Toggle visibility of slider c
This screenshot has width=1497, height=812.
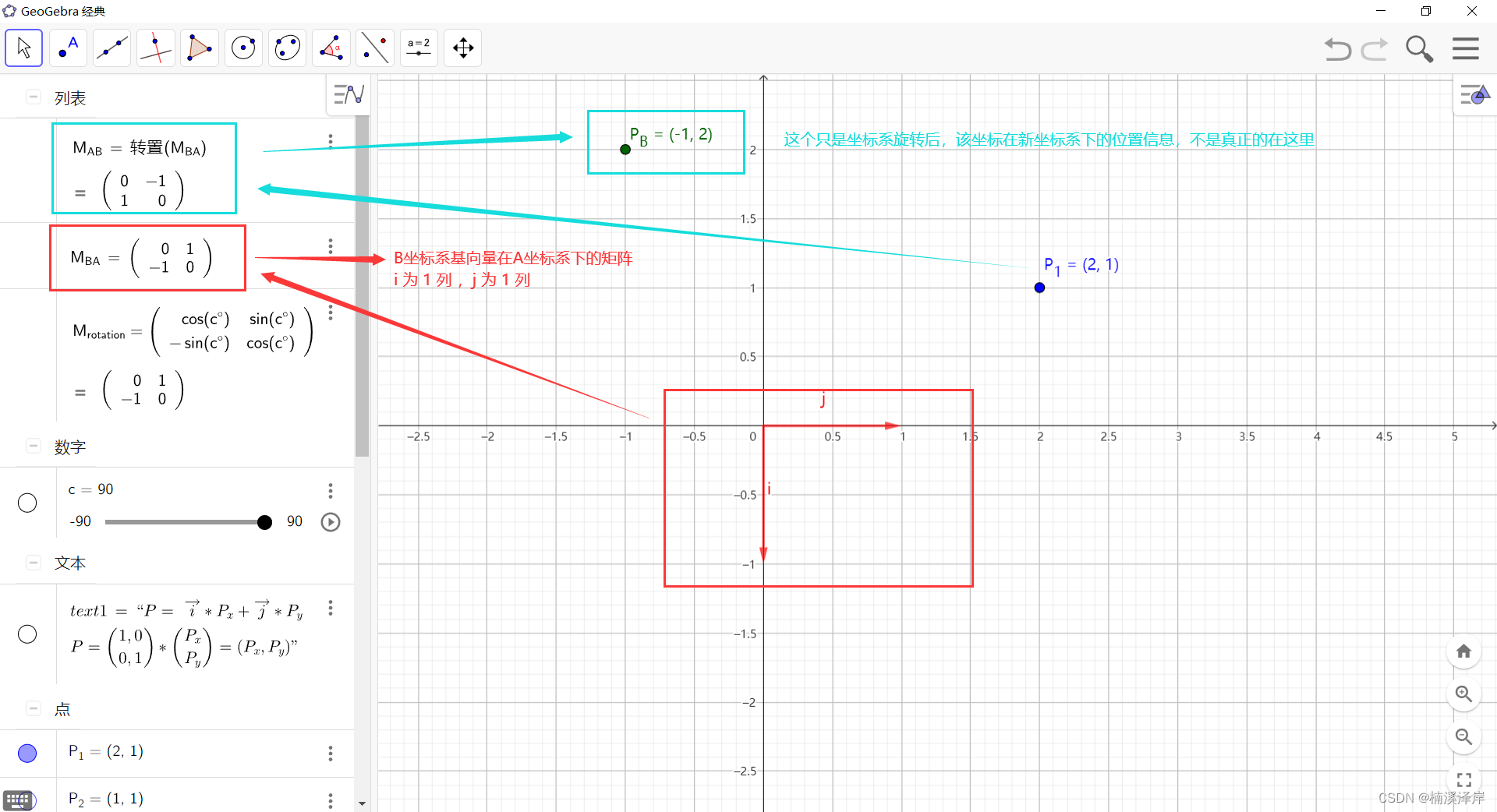pos(27,503)
